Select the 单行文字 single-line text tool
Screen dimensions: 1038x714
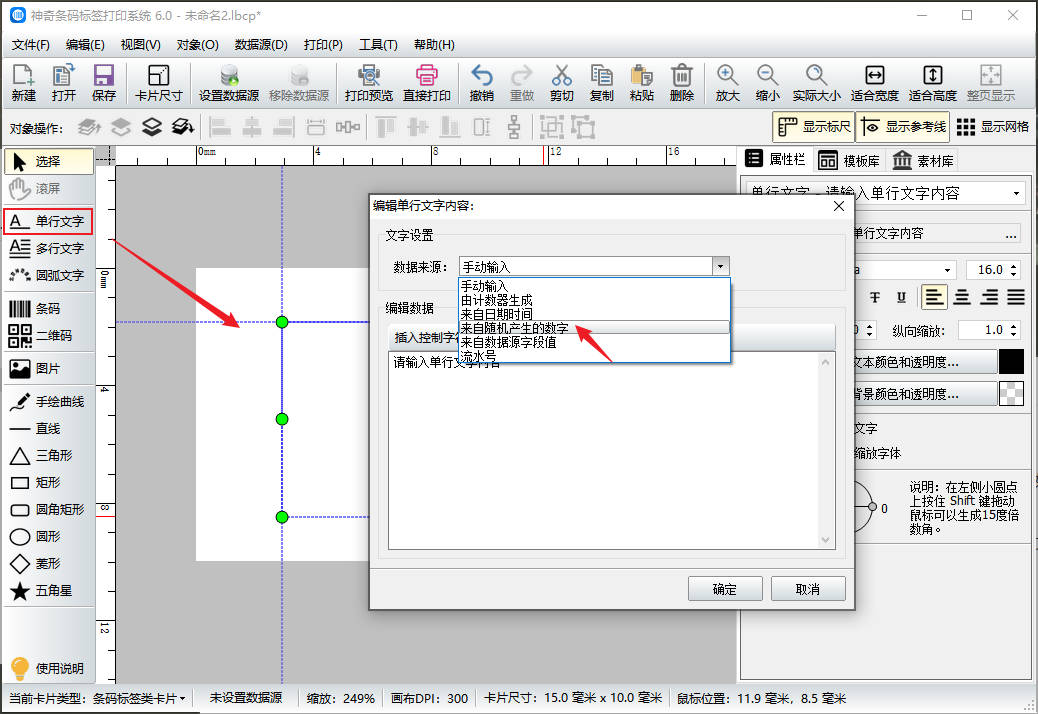(48, 221)
